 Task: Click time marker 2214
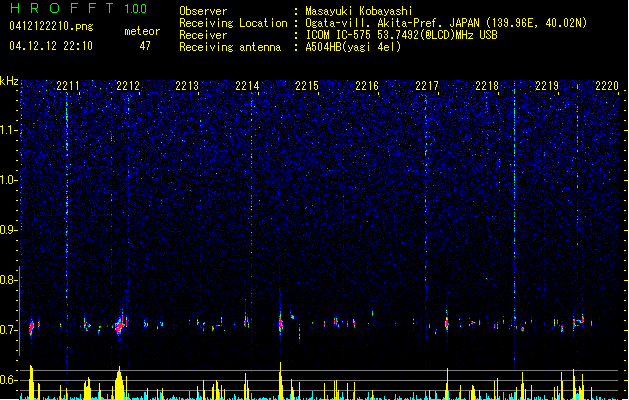point(247,86)
